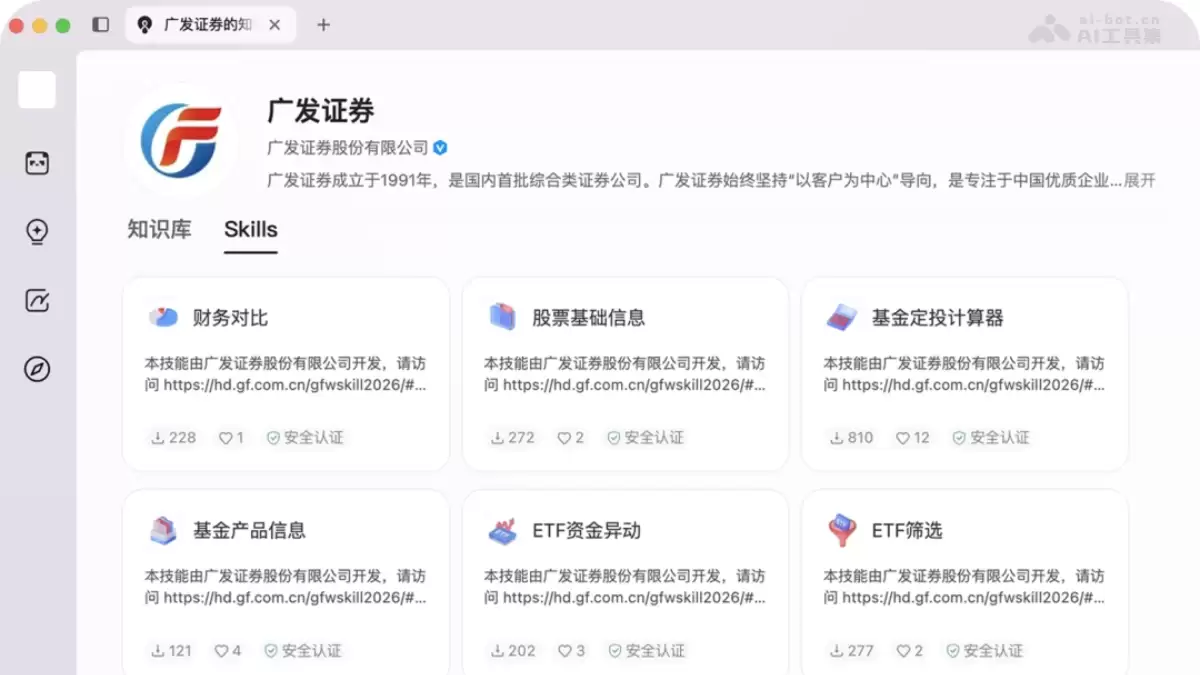Screen dimensions: 1200x675
Task: Click 安全认证 badge on 基金定投计算器 card
Action: pyautogui.click(x=990, y=438)
